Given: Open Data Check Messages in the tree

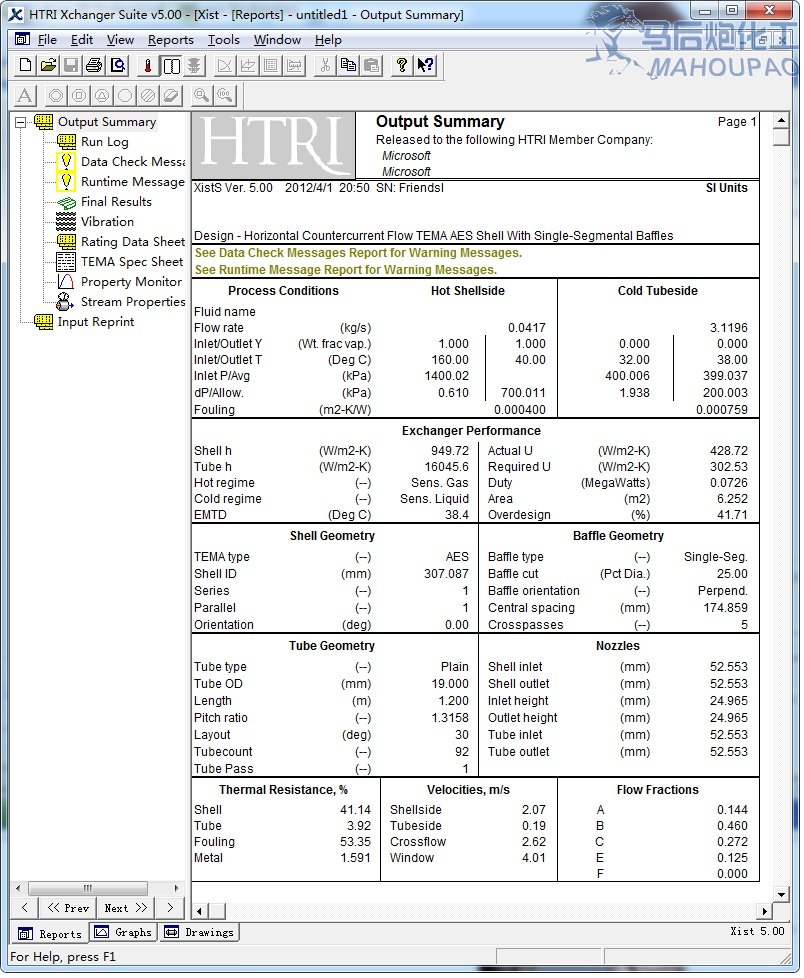Looking at the screenshot, I should (x=133, y=162).
